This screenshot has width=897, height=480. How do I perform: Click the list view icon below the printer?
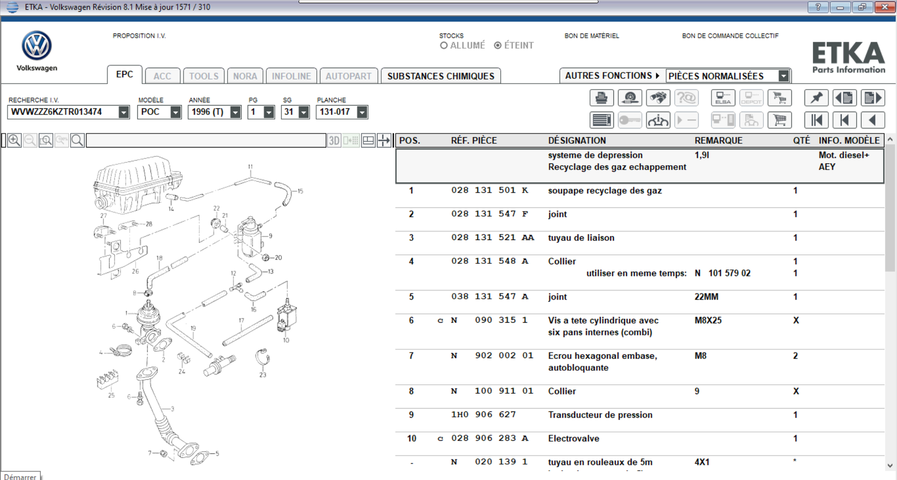click(601, 120)
